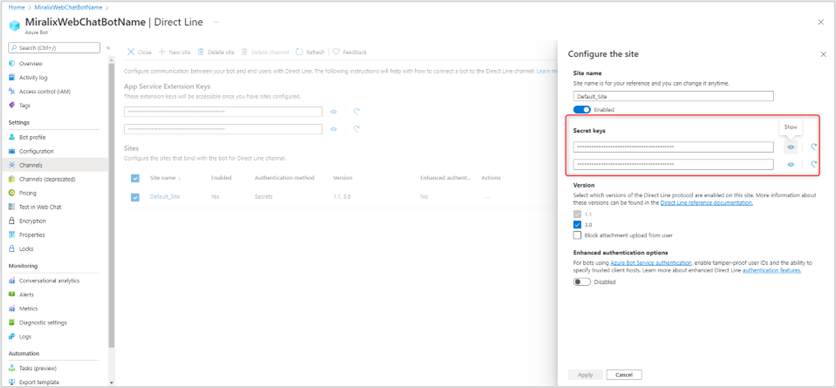This screenshot has width=836, height=388.
Task: Check Block attachment upload from user
Action: (577, 235)
